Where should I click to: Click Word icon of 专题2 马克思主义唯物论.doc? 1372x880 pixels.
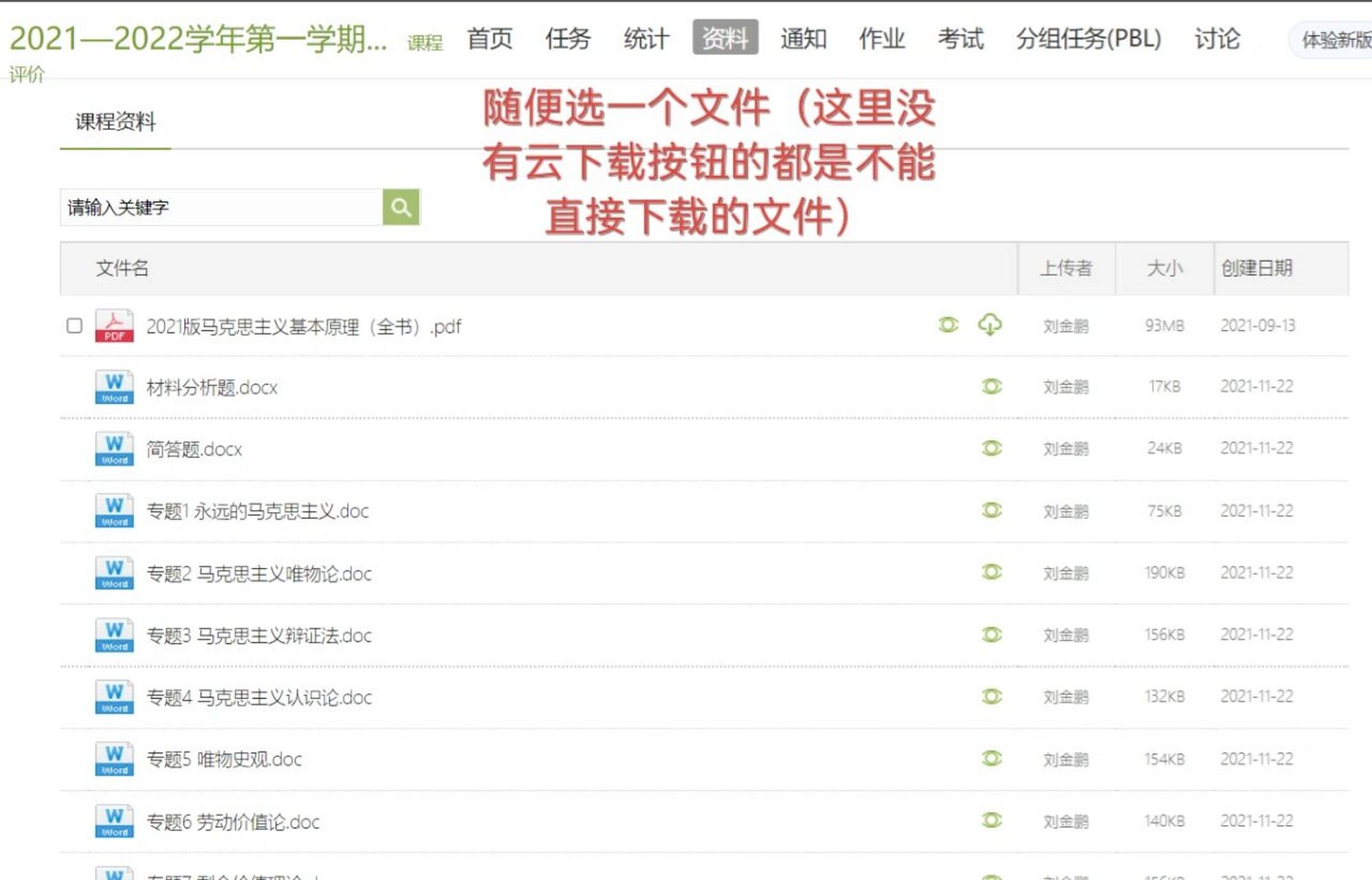114,573
